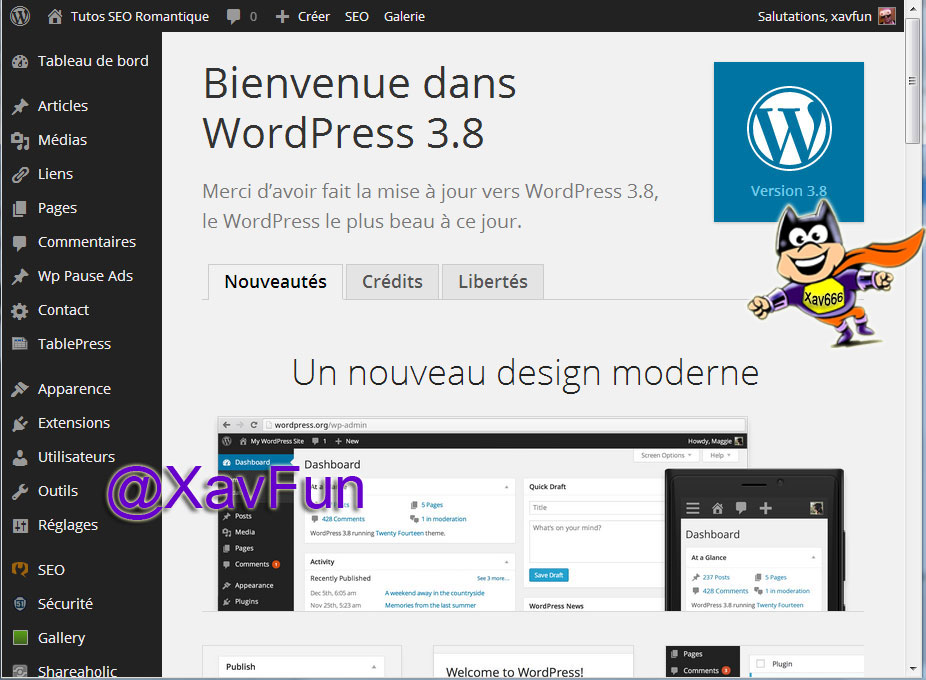Click the Wp Pause Ads pin icon
The height and width of the screenshot is (680, 926).
pyautogui.click(x=20, y=276)
